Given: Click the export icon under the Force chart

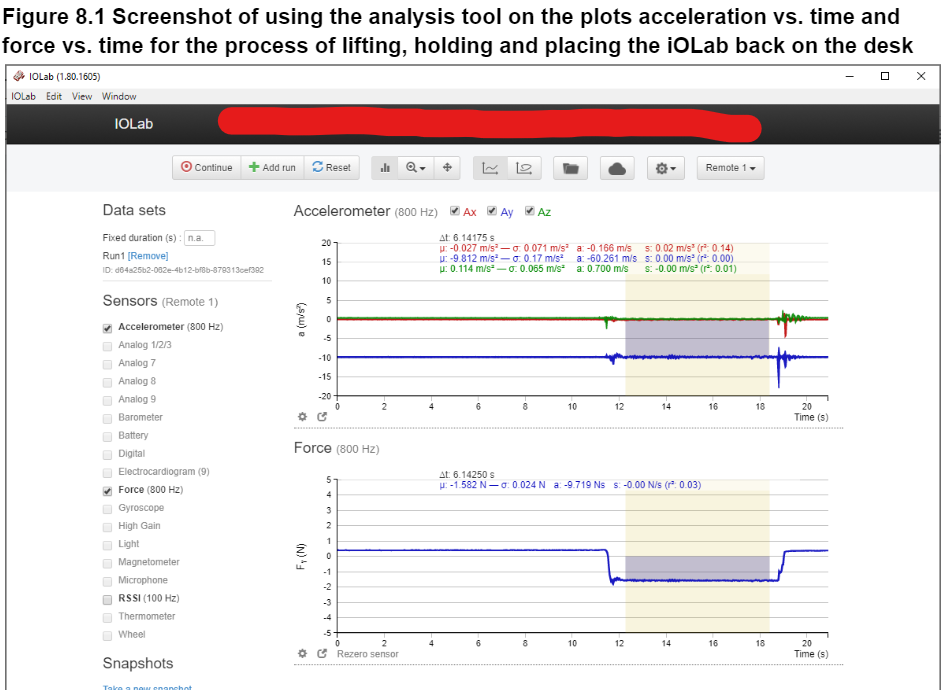Looking at the screenshot, I should point(322,653).
